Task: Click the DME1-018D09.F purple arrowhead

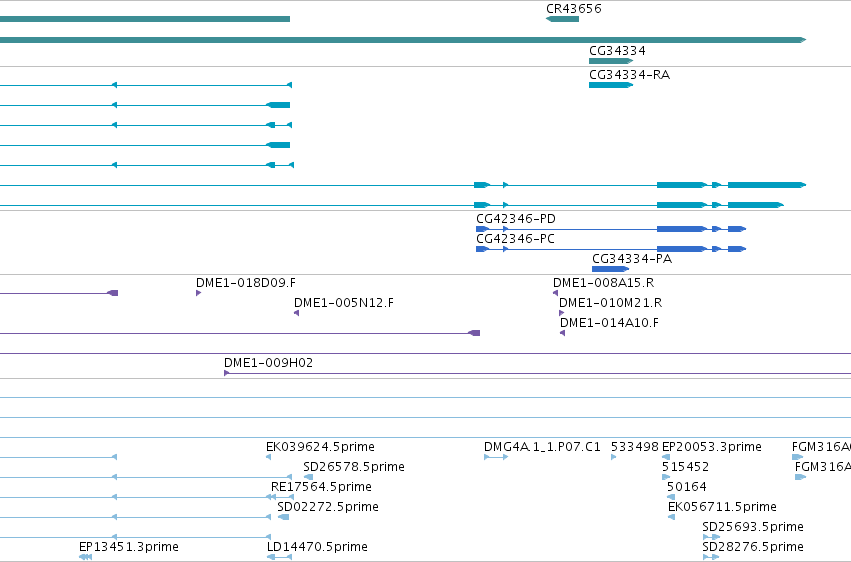Action: point(199,293)
